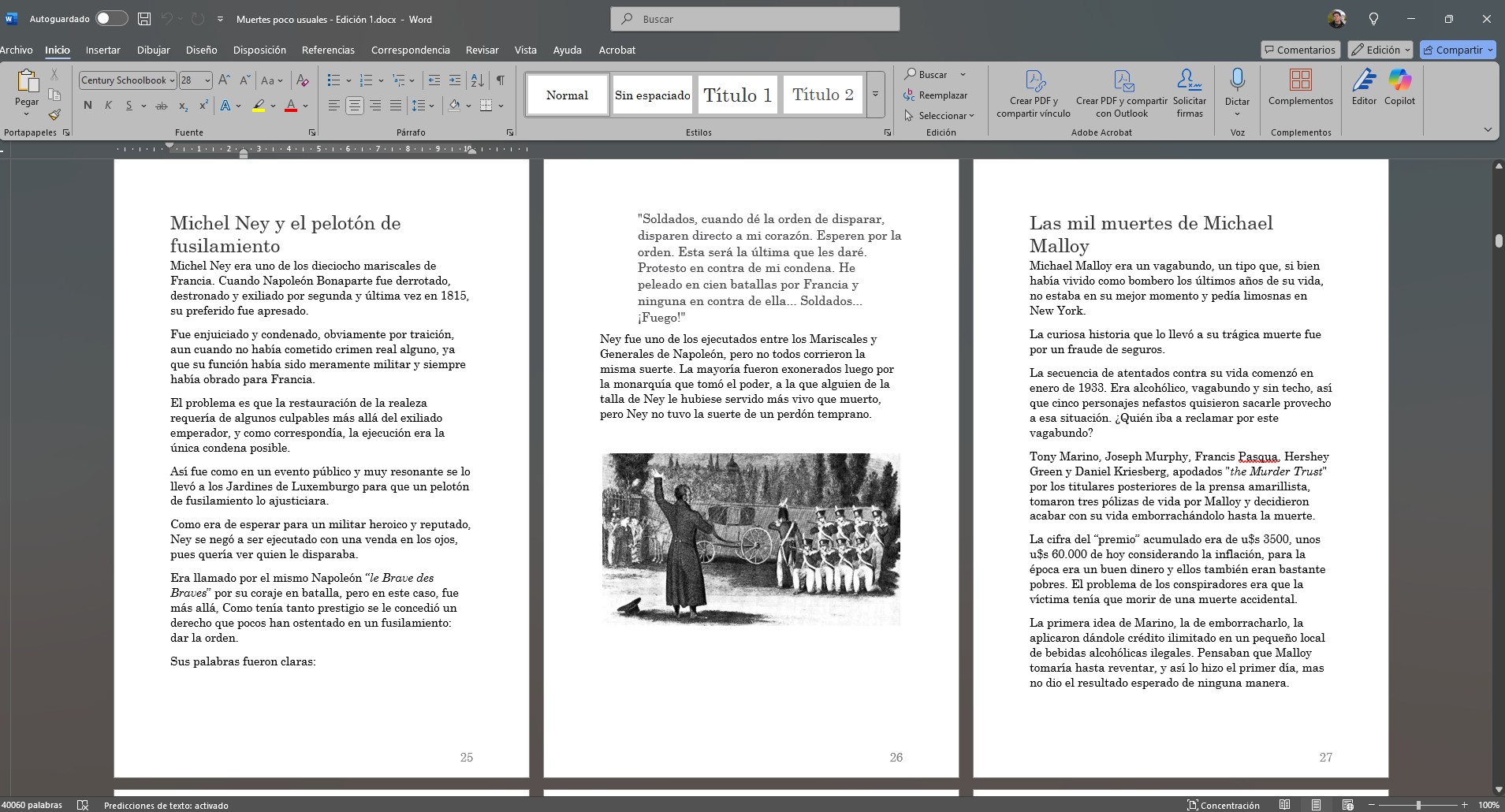Click the Clear All Formatting icon
1505x812 pixels.
[302, 80]
